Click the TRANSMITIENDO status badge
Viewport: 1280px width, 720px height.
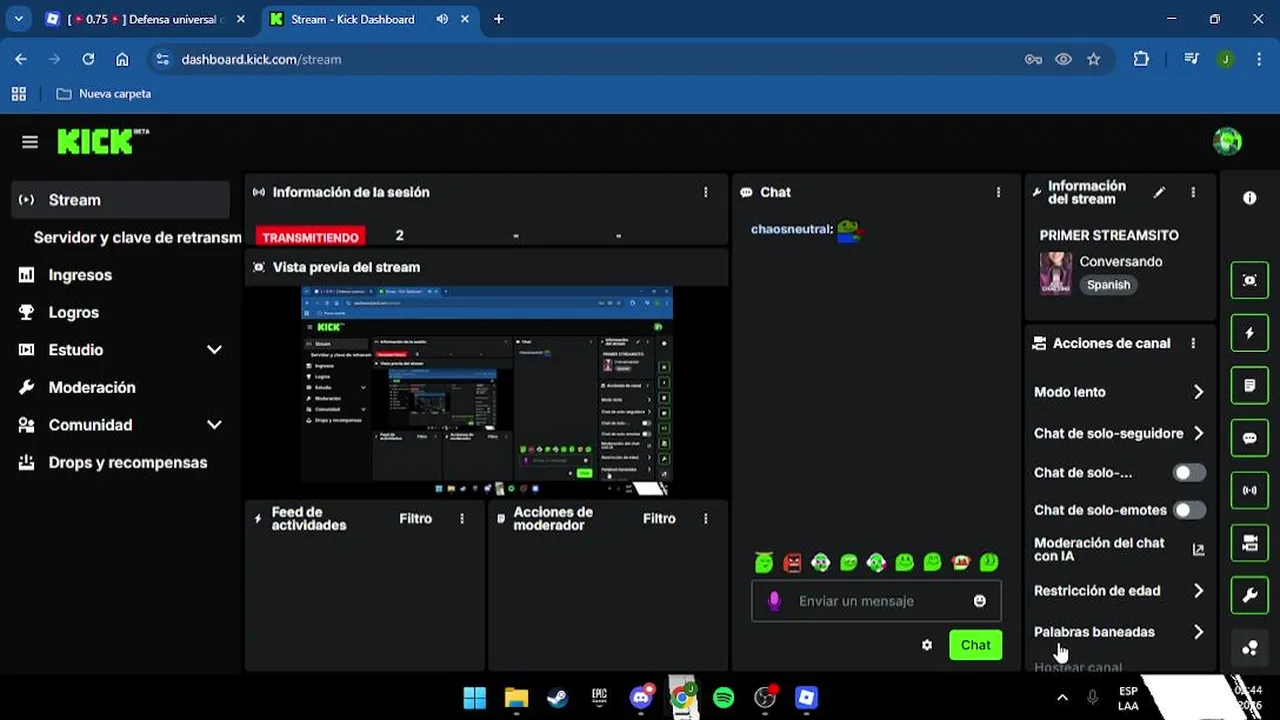(310, 238)
